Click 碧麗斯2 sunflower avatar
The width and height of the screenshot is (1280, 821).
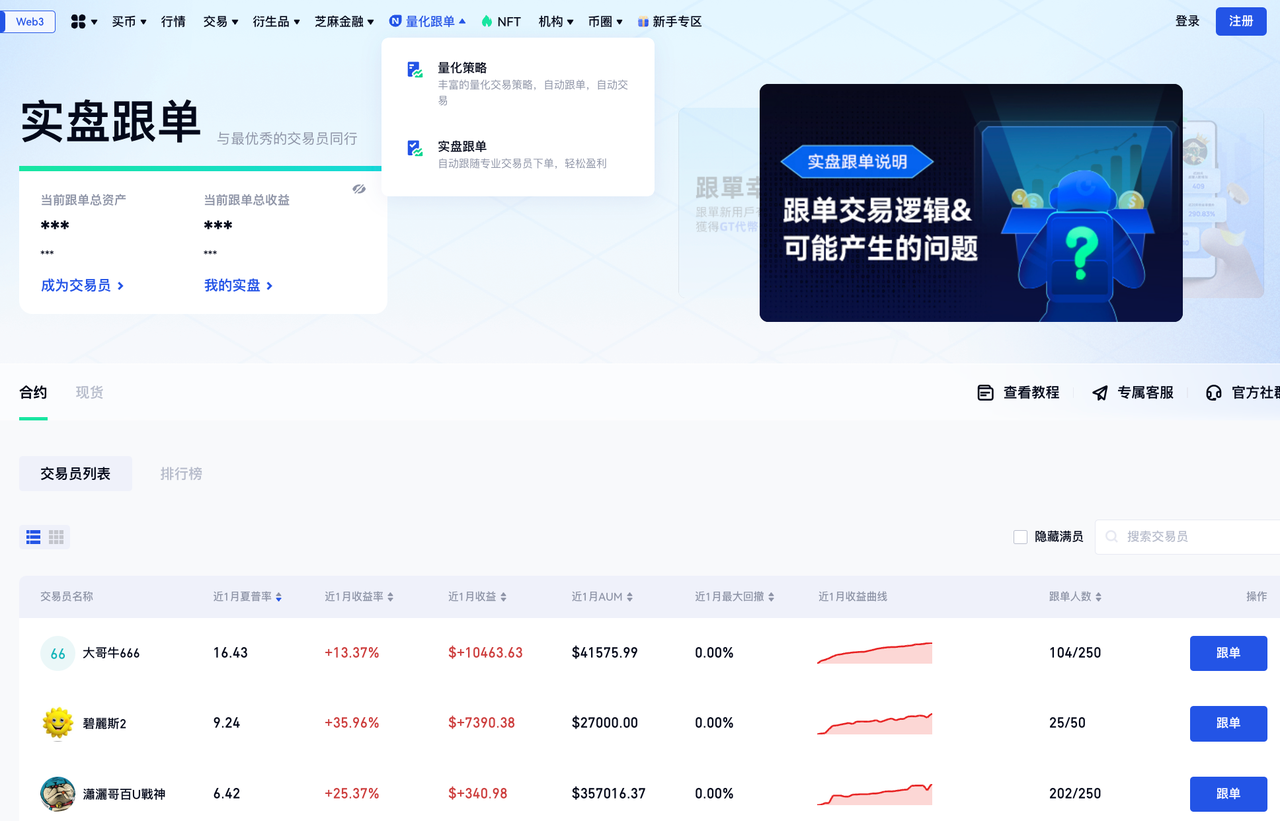[x=58, y=723]
